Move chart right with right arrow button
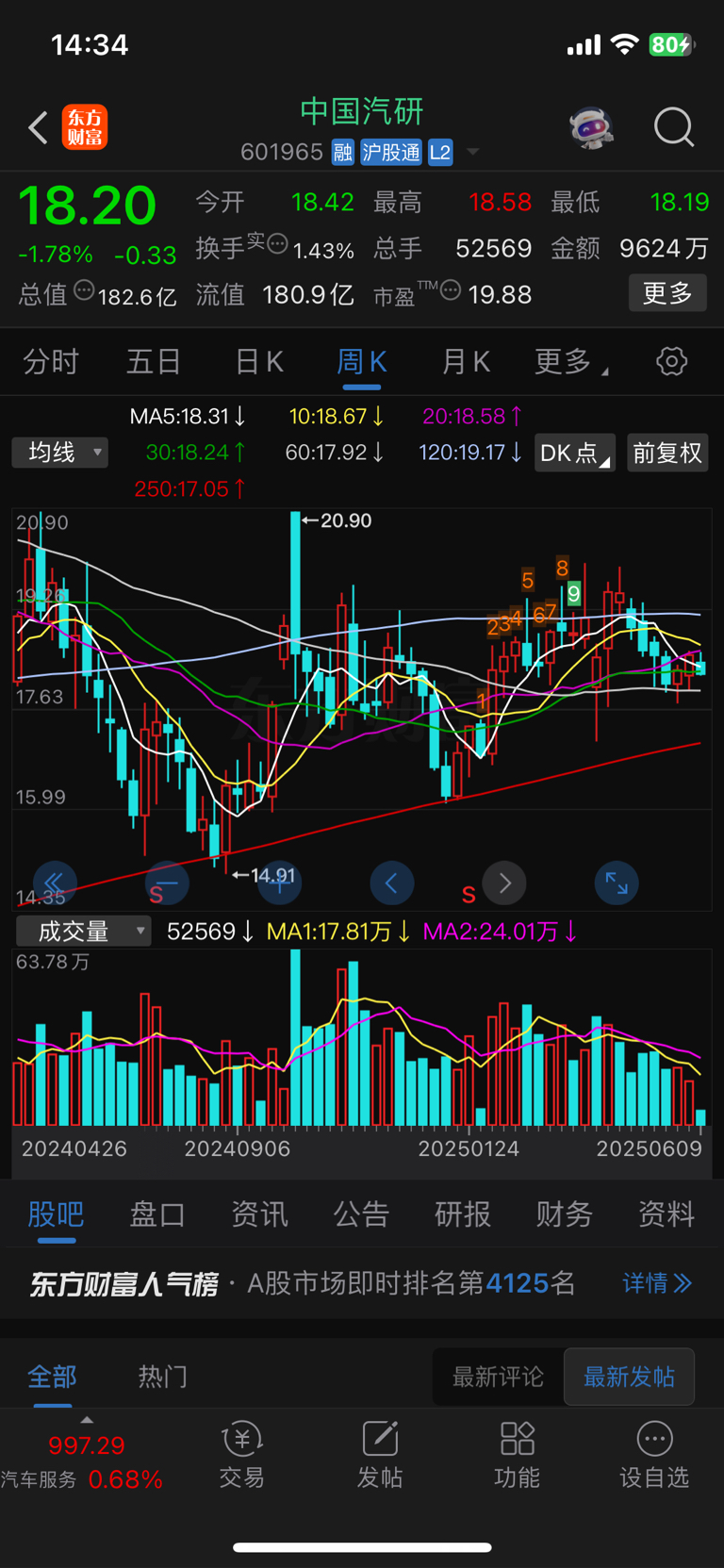The image size is (724, 1568). (504, 883)
